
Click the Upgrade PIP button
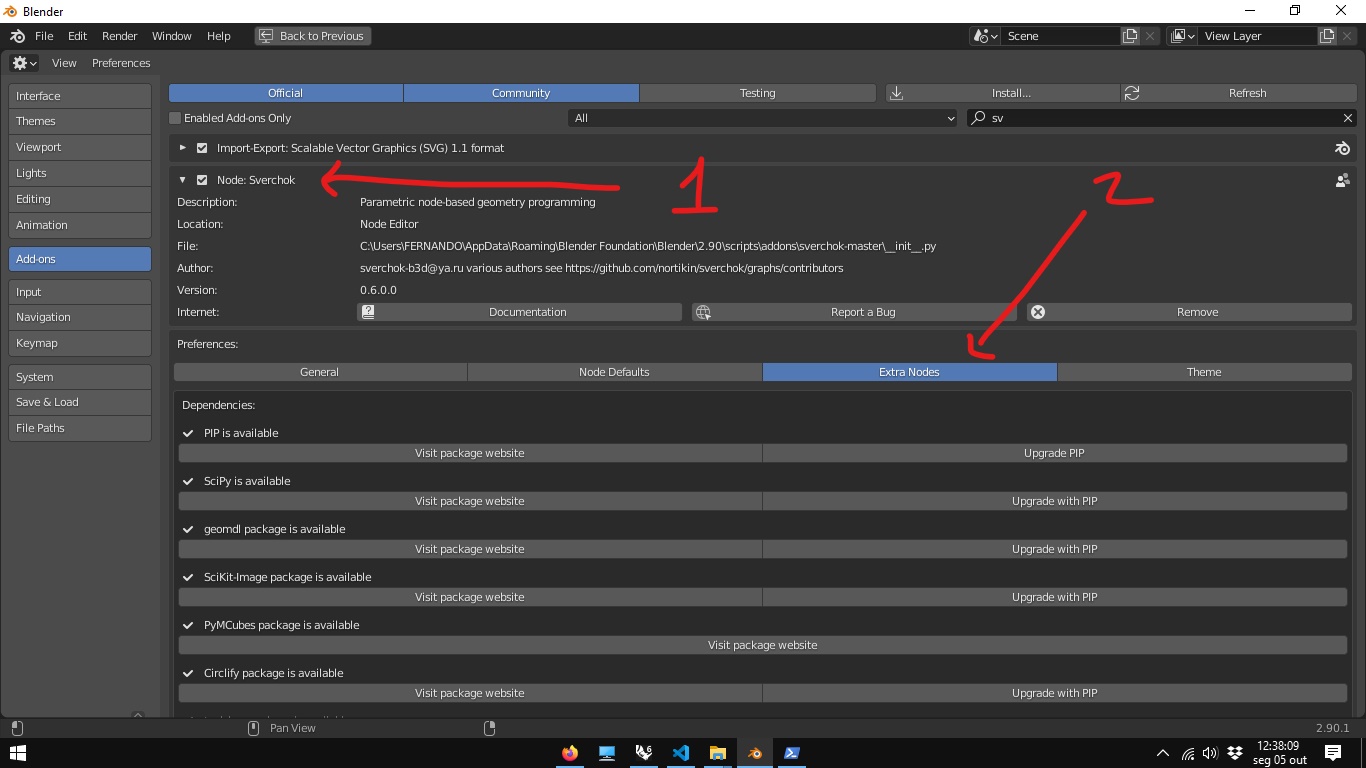[1054, 453]
